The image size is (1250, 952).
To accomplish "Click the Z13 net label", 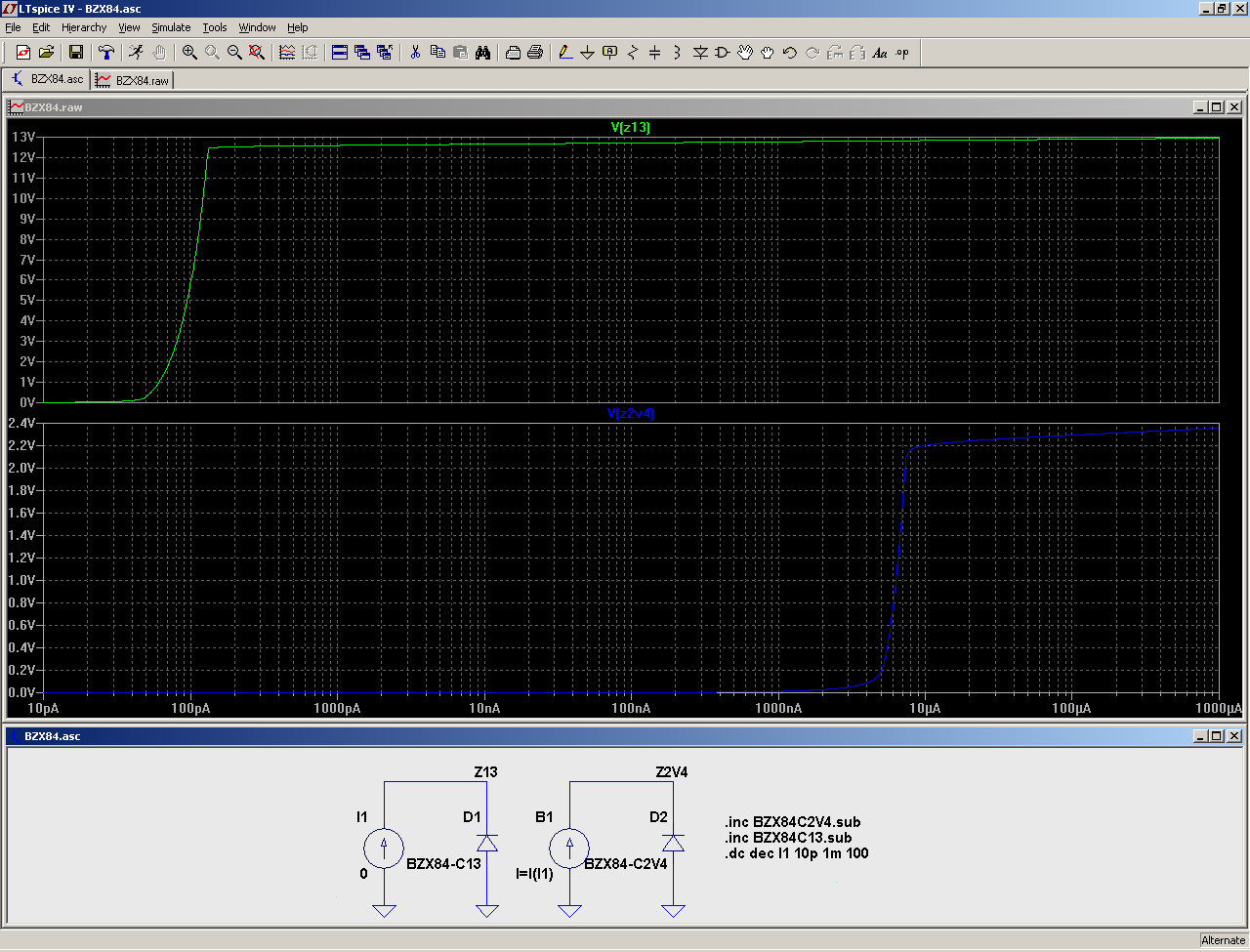I will point(485,772).
